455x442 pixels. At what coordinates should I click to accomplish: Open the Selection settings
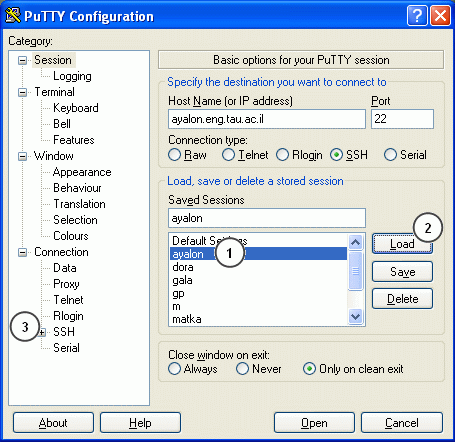pos(75,220)
